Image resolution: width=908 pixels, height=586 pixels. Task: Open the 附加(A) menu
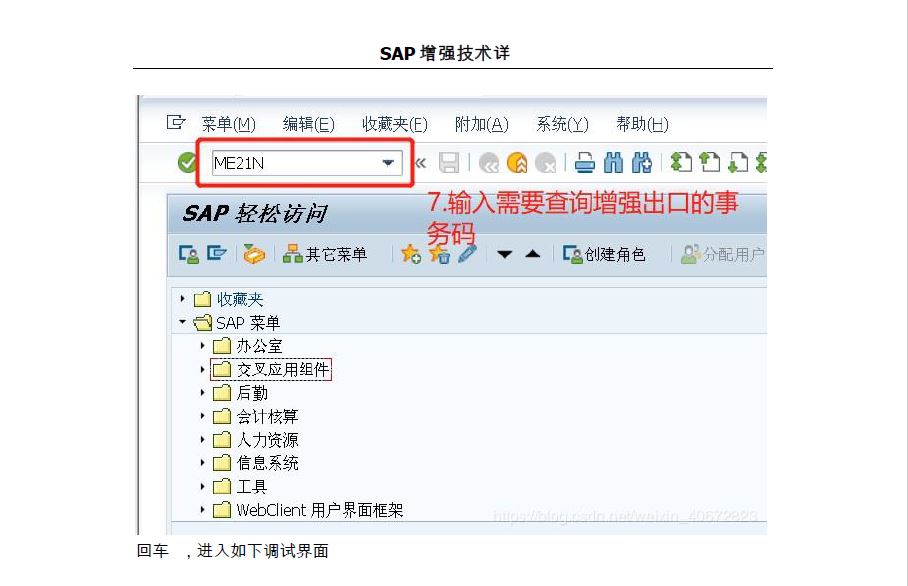coord(481,124)
